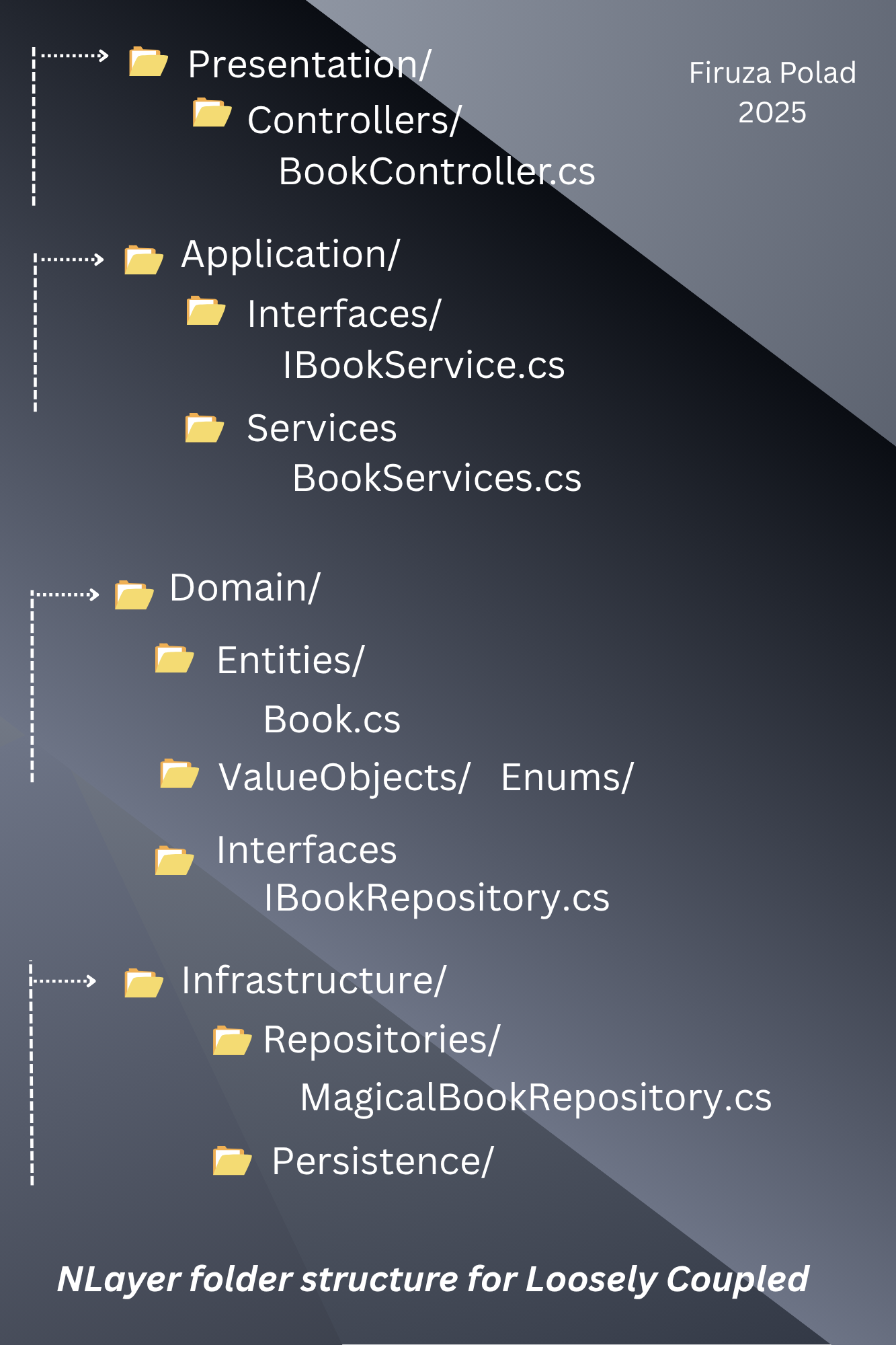Click the folder icon beside Presentation/

coord(149,62)
